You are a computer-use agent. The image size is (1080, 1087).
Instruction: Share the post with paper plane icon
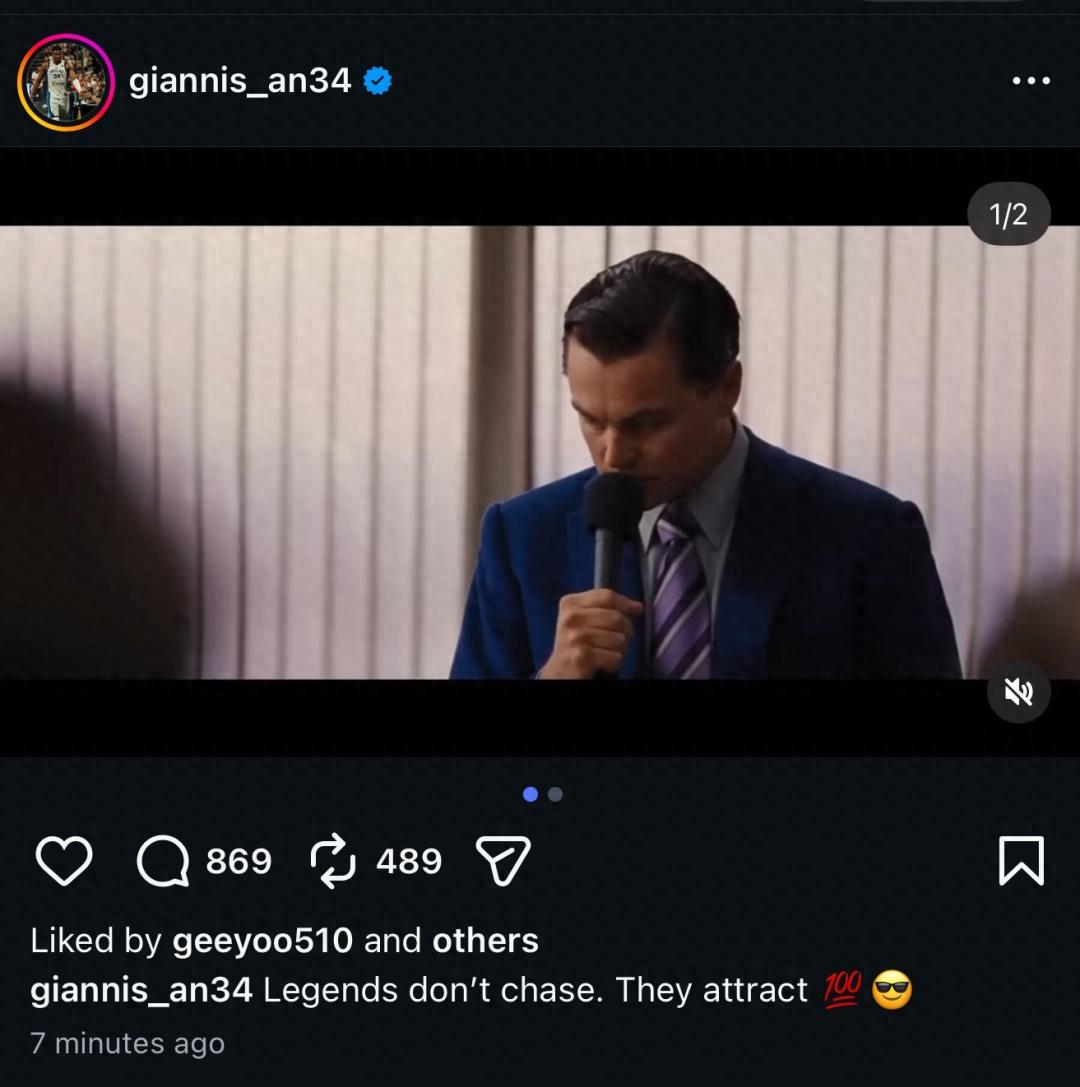(x=503, y=861)
